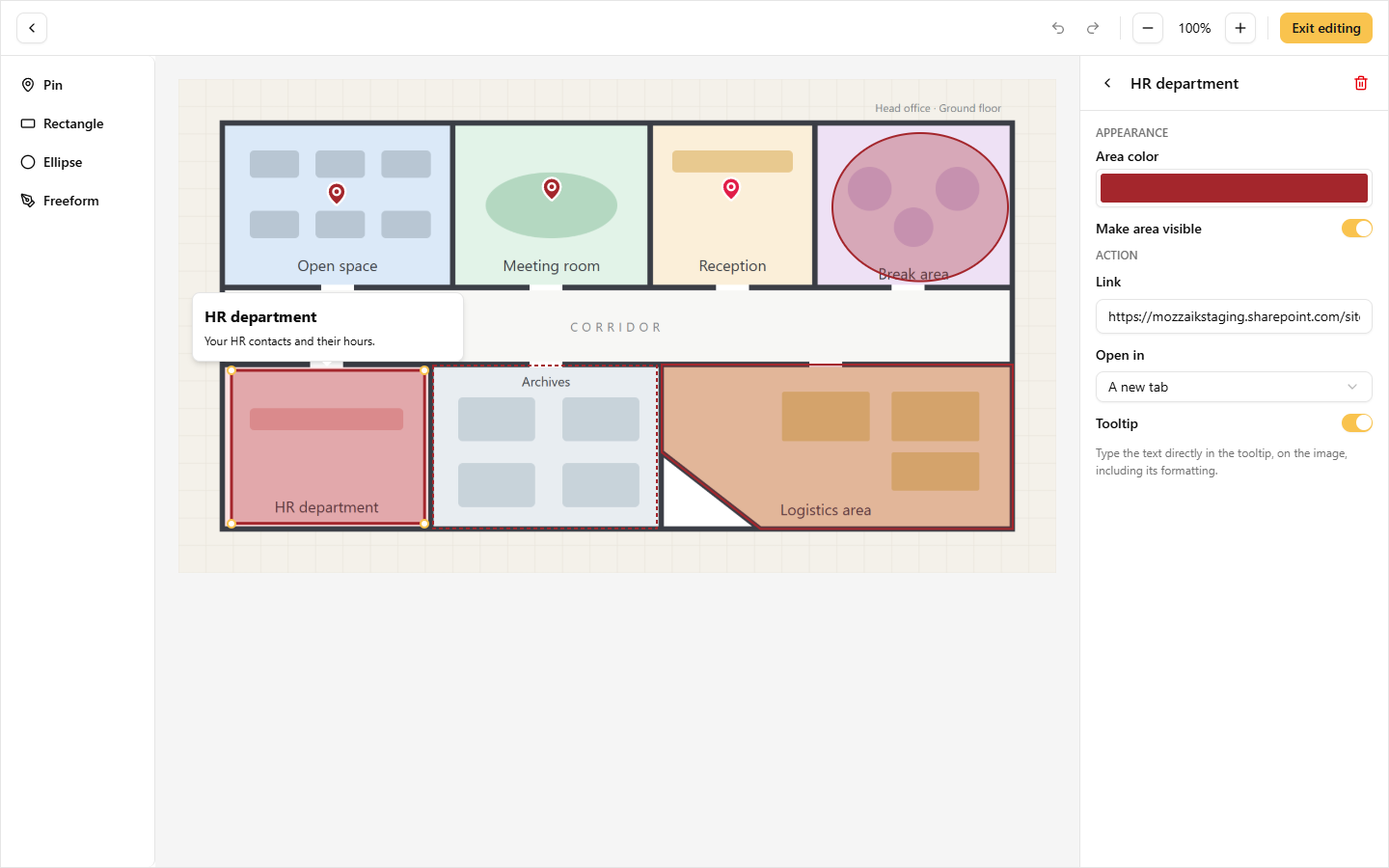This screenshot has height=868, width=1389.
Task: Select the Break area ellipse shape
Action: click(x=920, y=206)
